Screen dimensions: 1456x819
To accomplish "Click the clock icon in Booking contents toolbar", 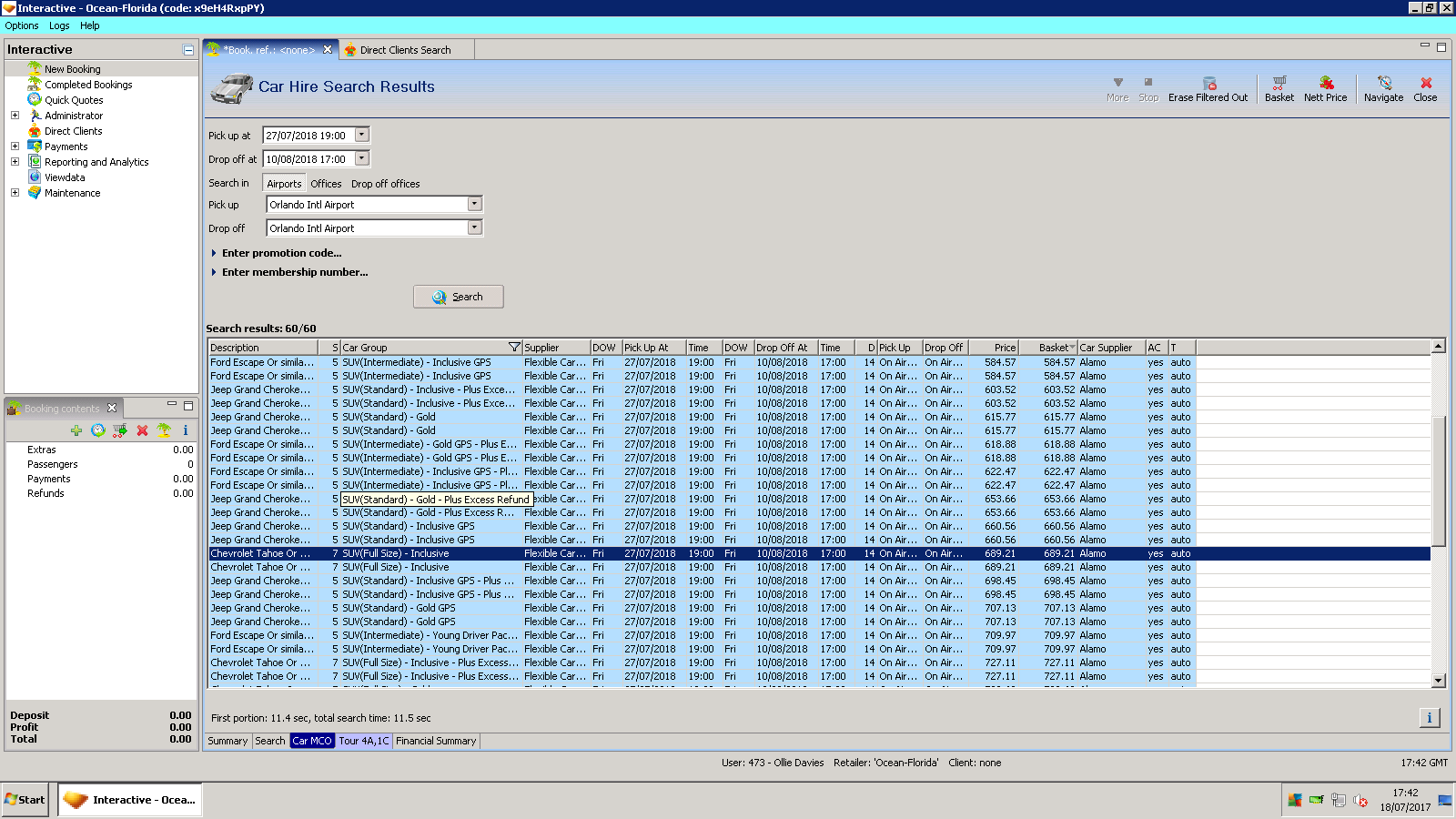I will click(98, 430).
